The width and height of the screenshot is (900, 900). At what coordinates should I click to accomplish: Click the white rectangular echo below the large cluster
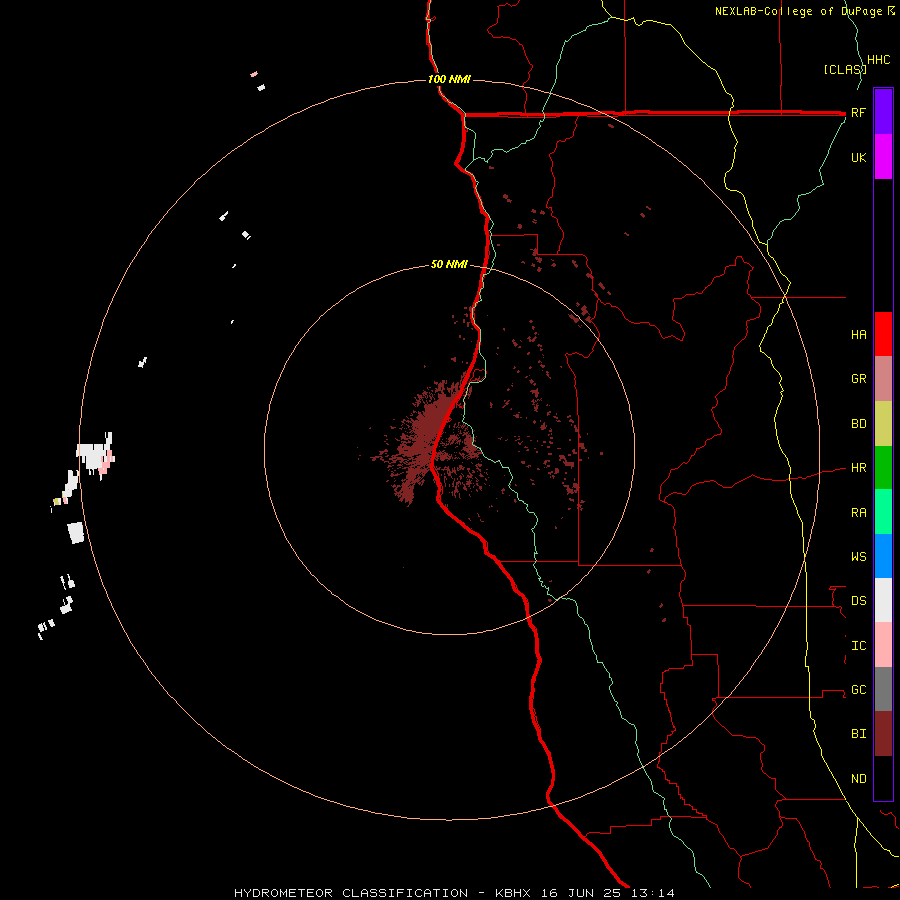(x=76, y=533)
